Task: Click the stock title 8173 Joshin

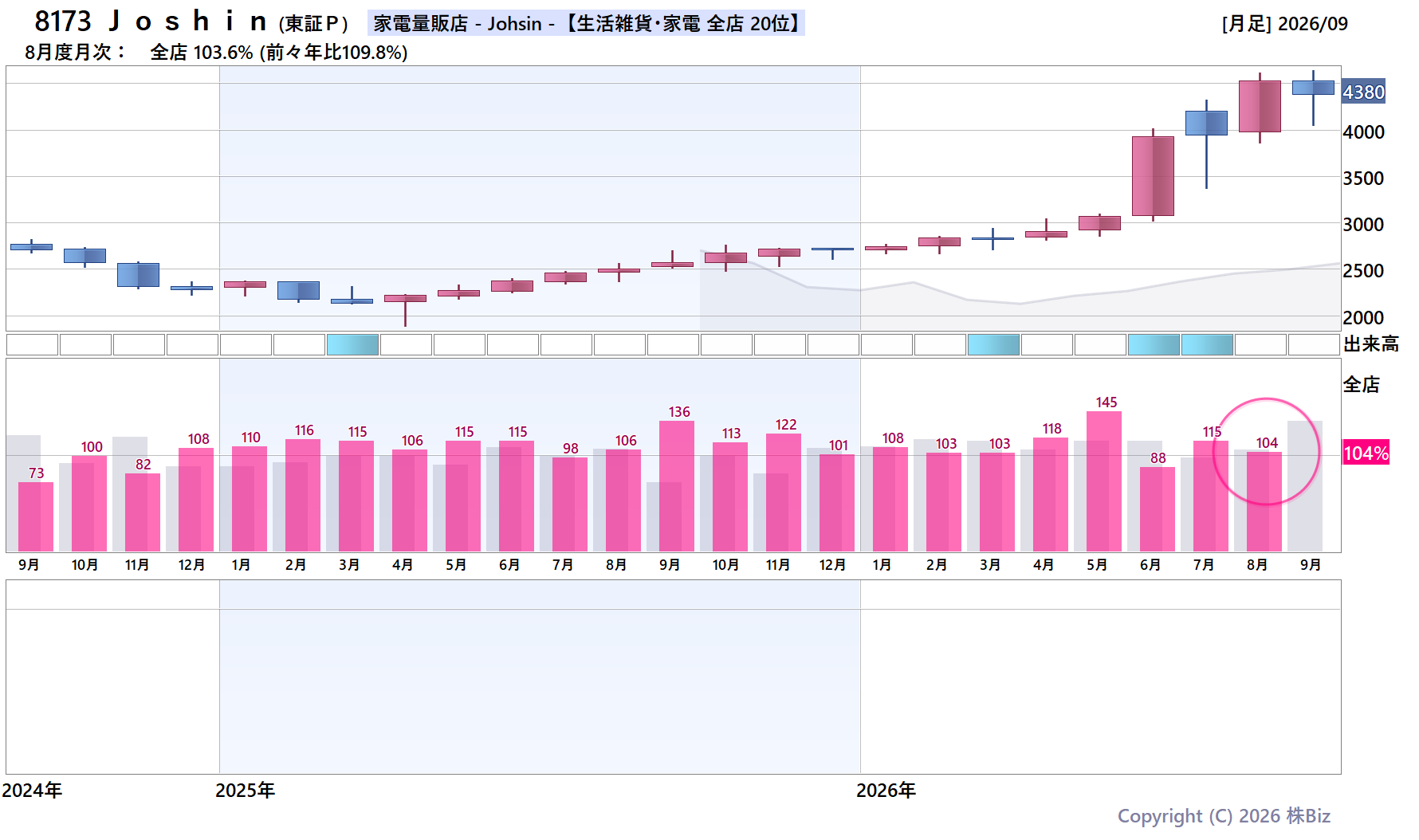Action: point(151,22)
